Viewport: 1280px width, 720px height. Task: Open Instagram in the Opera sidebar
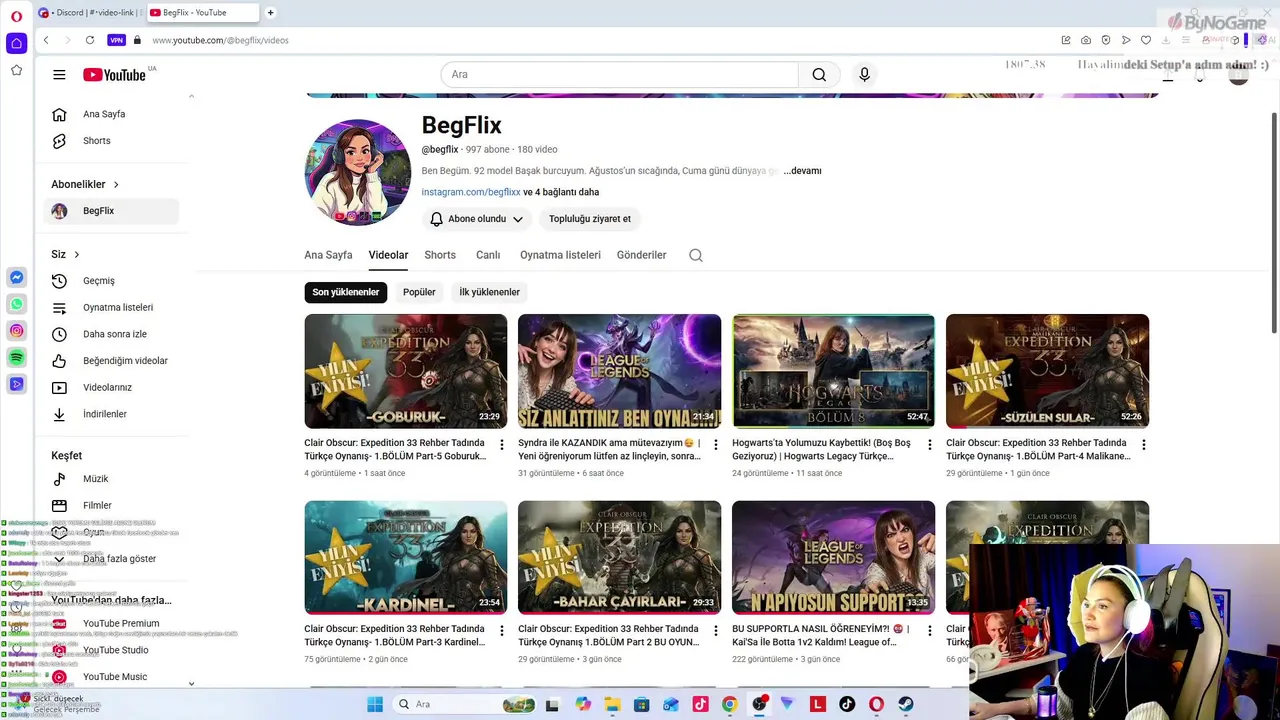pyautogui.click(x=16, y=331)
